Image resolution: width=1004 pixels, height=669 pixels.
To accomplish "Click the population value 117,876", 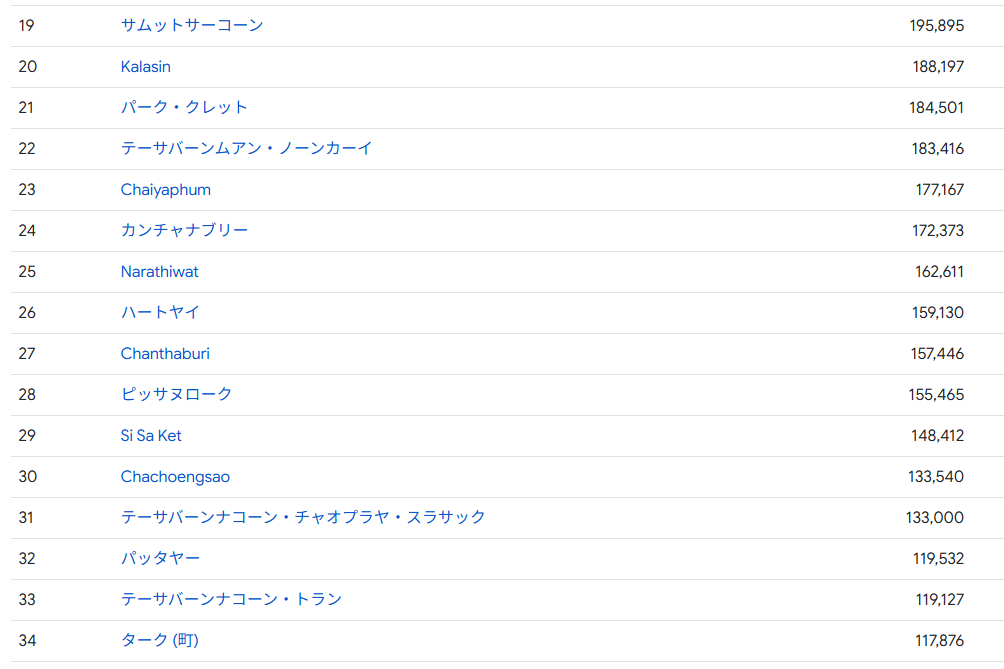I will pyautogui.click(x=939, y=640).
